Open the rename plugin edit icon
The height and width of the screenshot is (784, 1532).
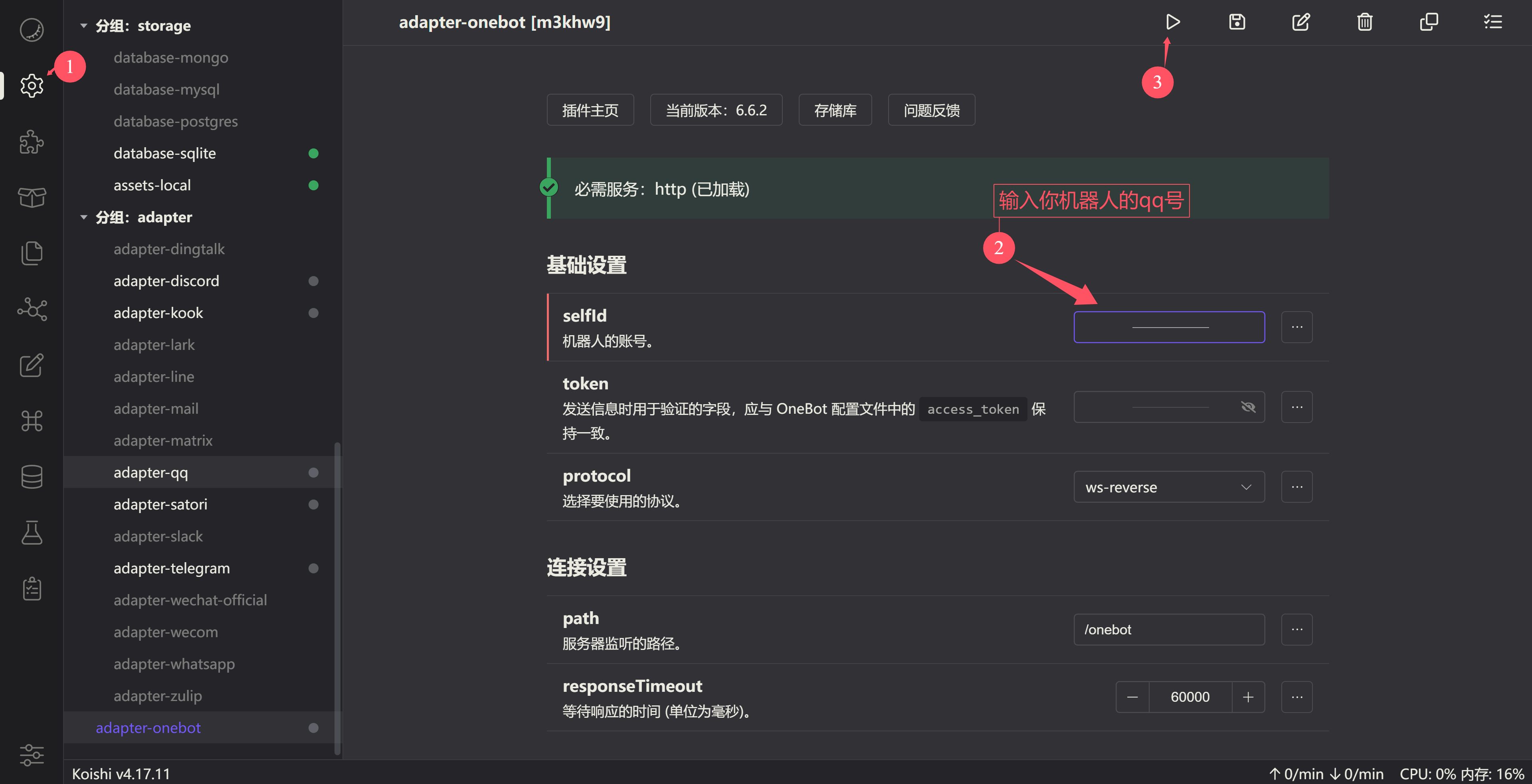click(1300, 22)
